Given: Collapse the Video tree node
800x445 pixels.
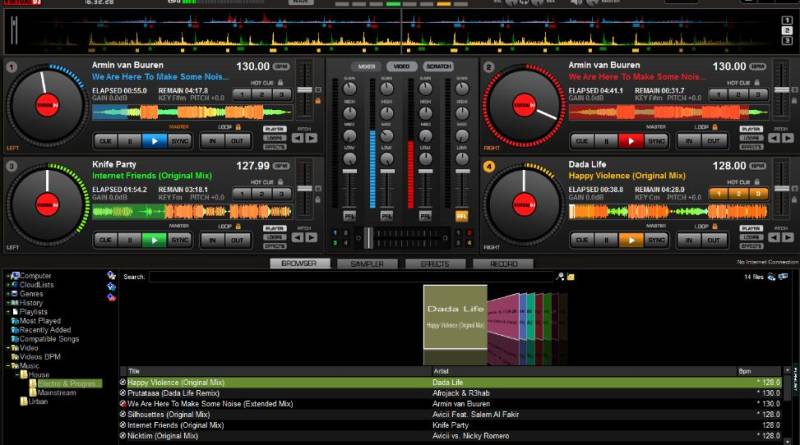Looking at the screenshot, I should (8, 348).
